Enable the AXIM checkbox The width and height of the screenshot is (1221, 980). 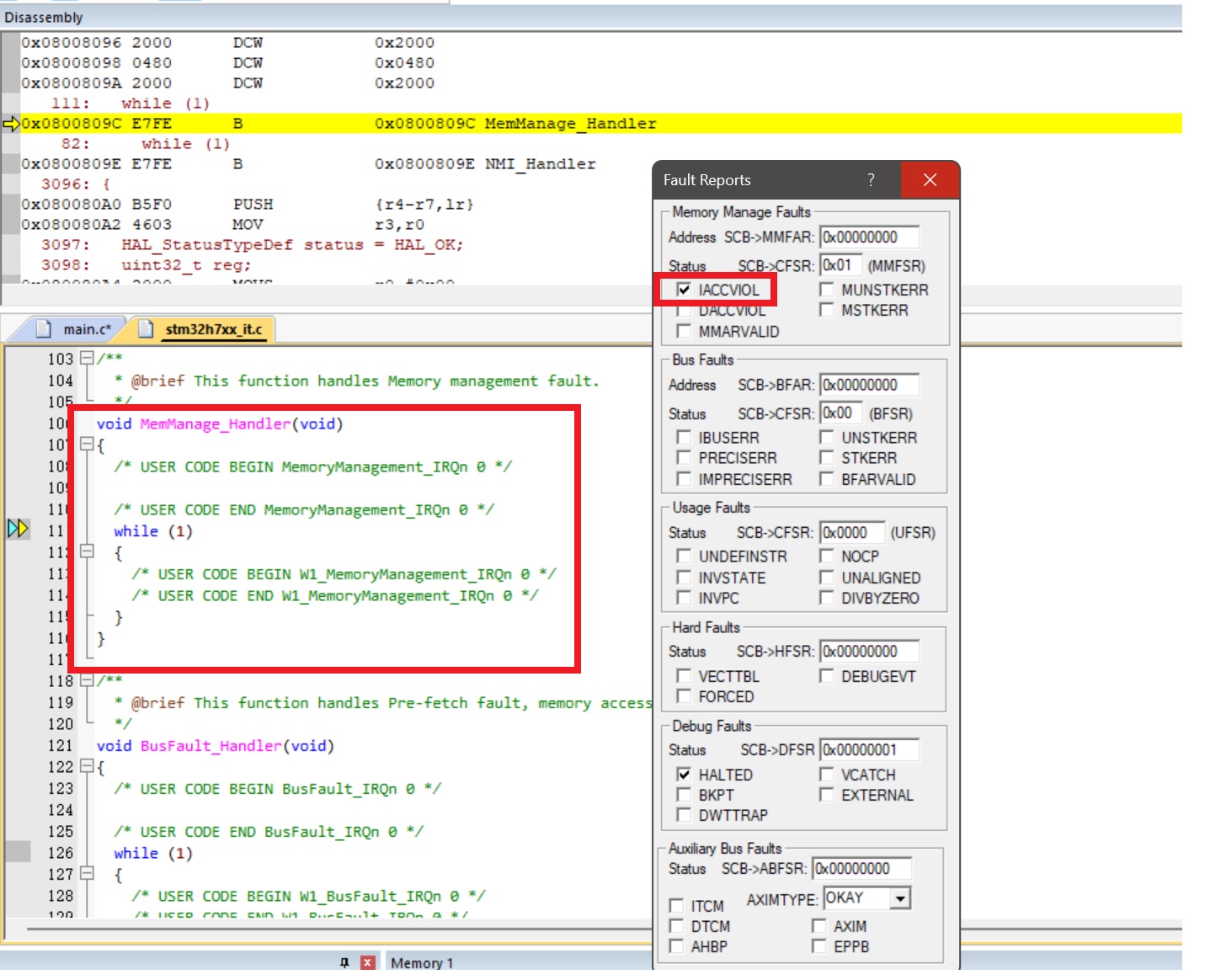pyautogui.click(x=819, y=926)
